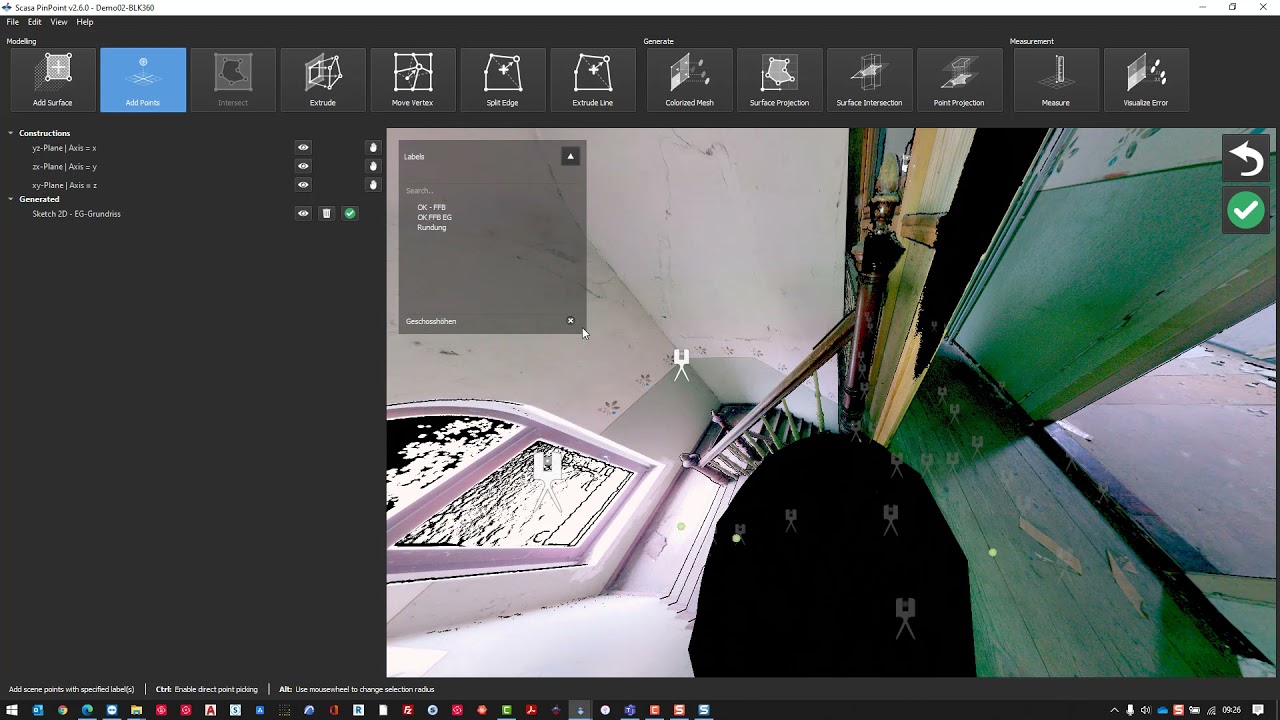Viewport: 1280px width, 720px height.
Task: Select the Rundung label
Action: coord(432,227)
